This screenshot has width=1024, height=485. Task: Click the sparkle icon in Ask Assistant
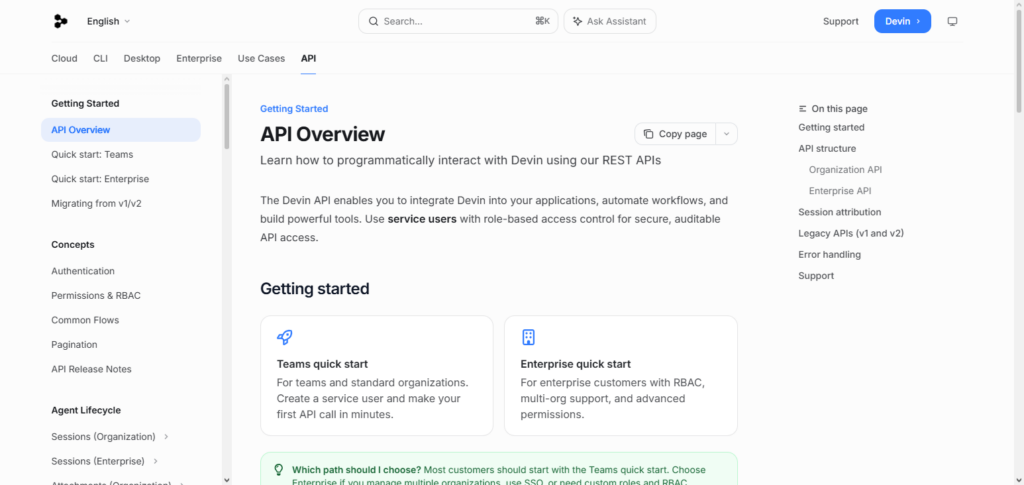pos(577,21)
